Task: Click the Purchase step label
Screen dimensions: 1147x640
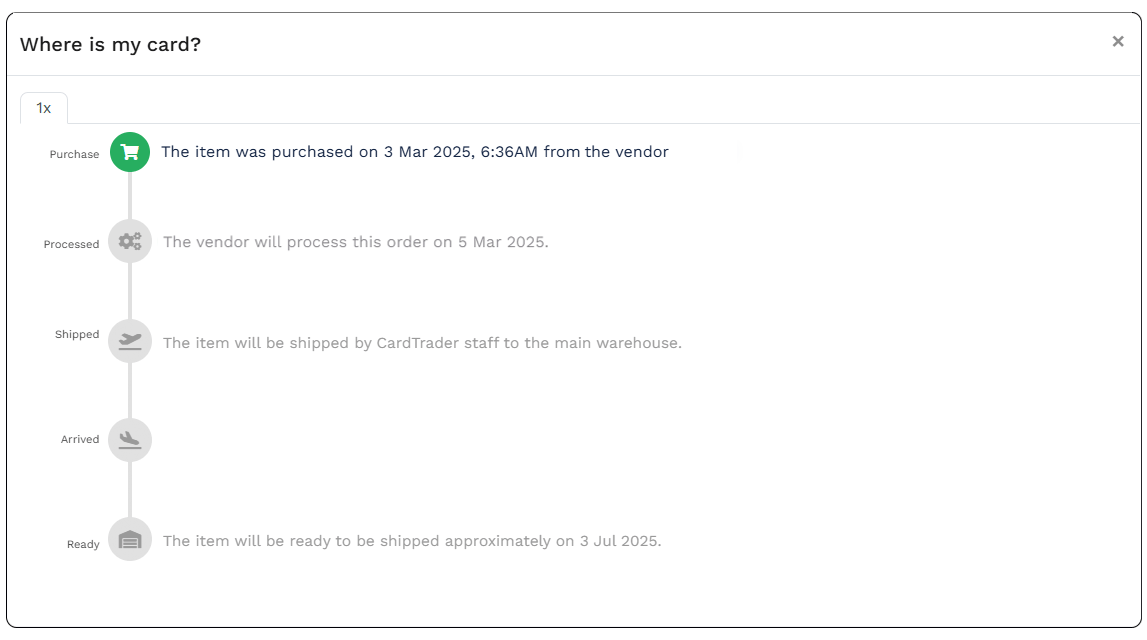Action: pyautogui.click(x=74, y=154)
